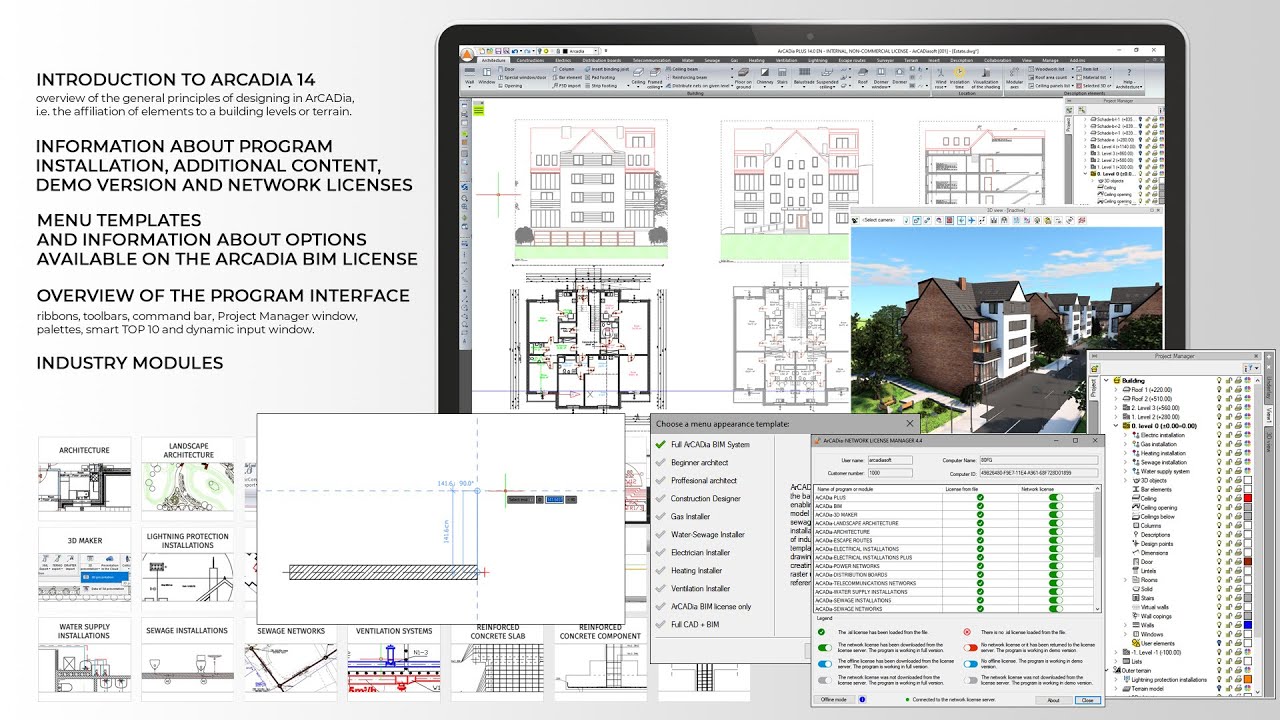This screenshot has width=1280, height=720.
Task: Click the Column tool in the ribbon
Action: click(x=563, y=69)
